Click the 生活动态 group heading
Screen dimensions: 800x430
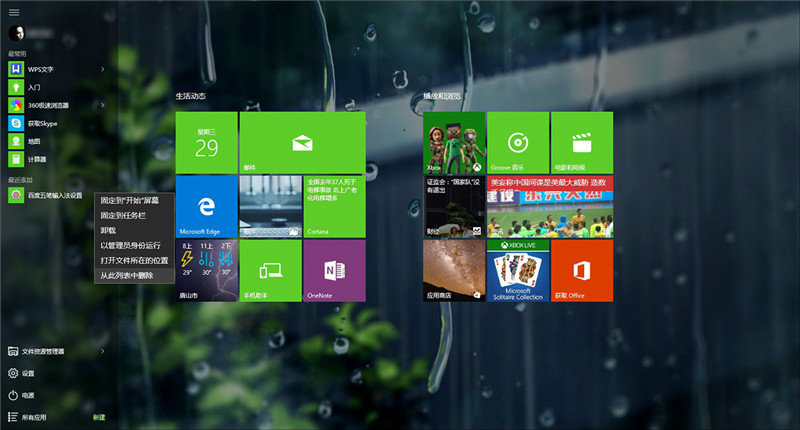190,96
